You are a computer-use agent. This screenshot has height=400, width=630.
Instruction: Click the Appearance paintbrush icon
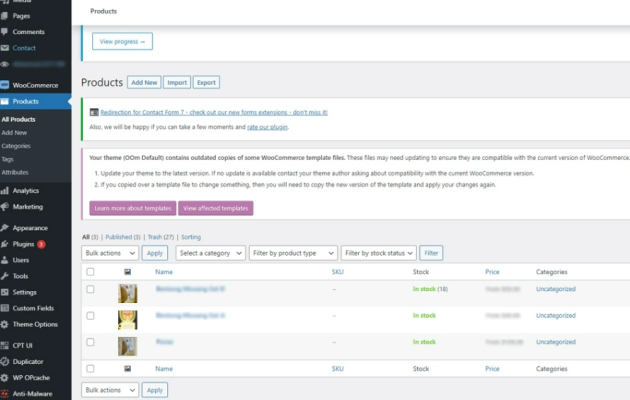4,228
